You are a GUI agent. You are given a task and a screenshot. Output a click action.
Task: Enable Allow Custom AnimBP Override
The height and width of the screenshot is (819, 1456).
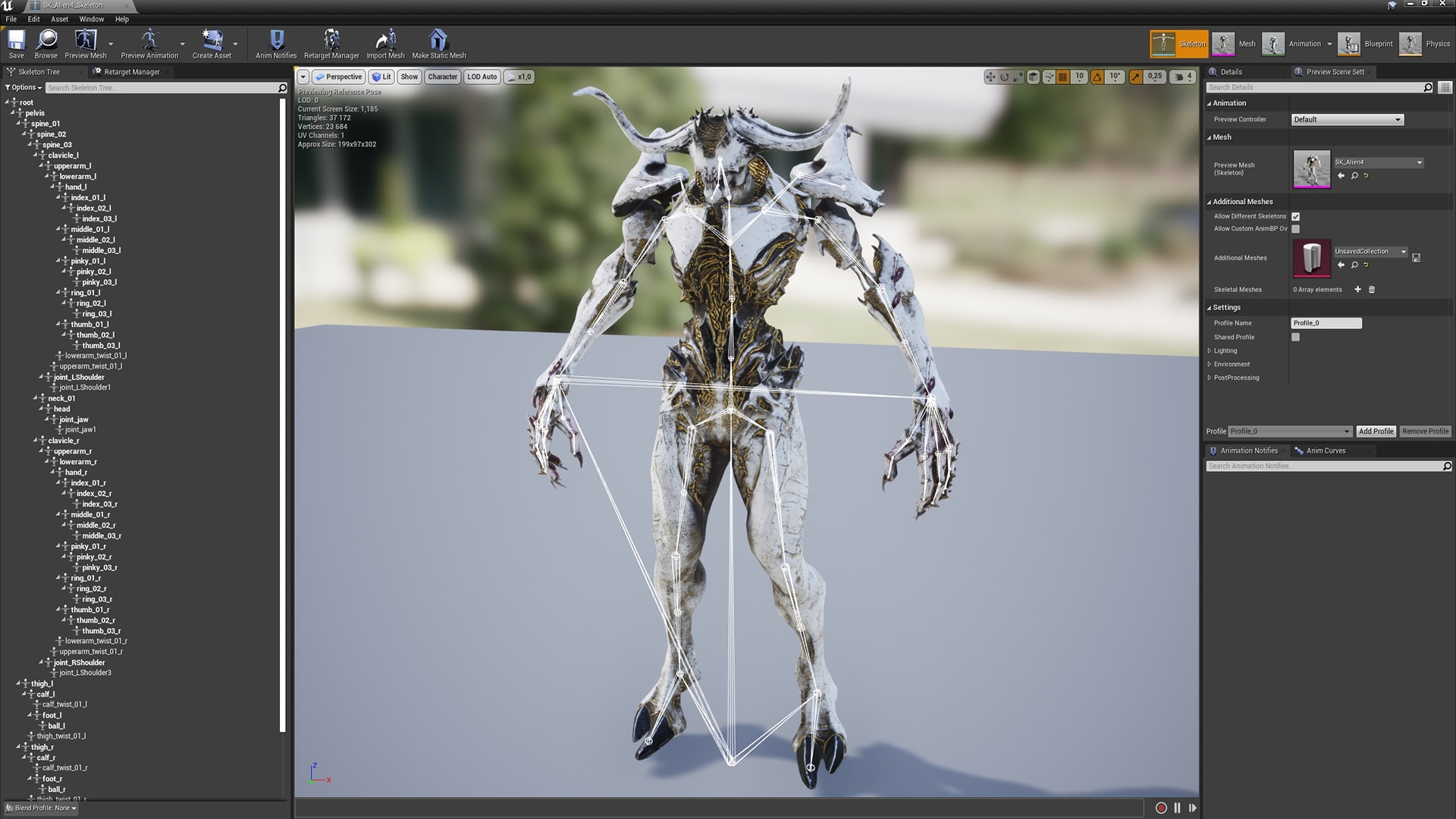1295,228
